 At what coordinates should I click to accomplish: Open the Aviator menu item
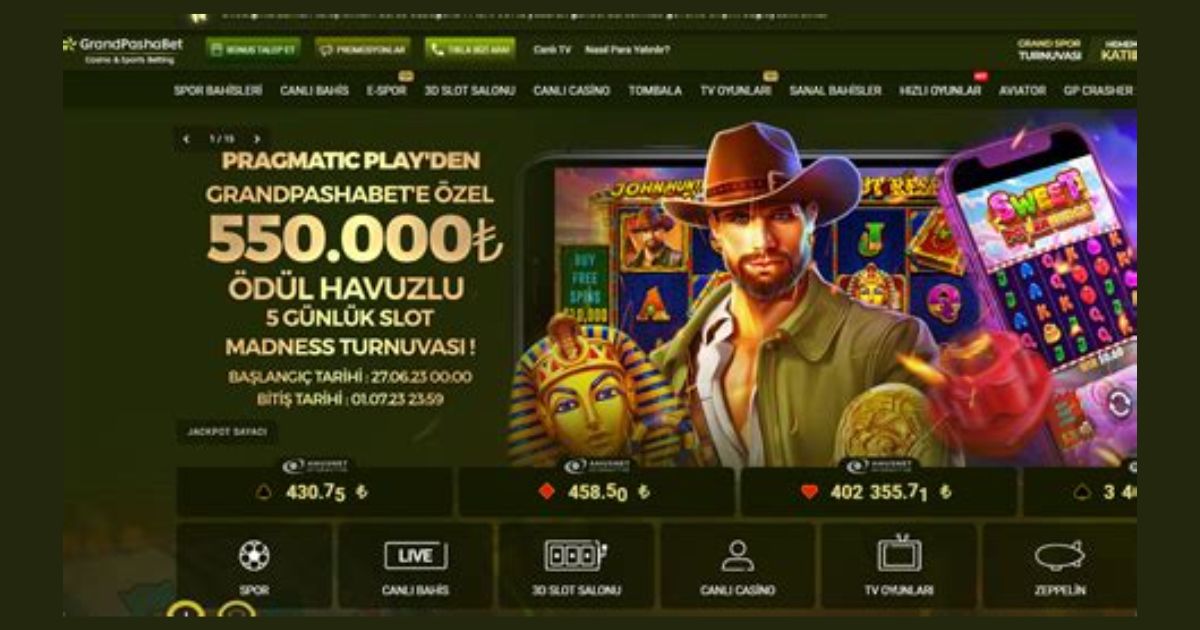tap(1022, 90)
